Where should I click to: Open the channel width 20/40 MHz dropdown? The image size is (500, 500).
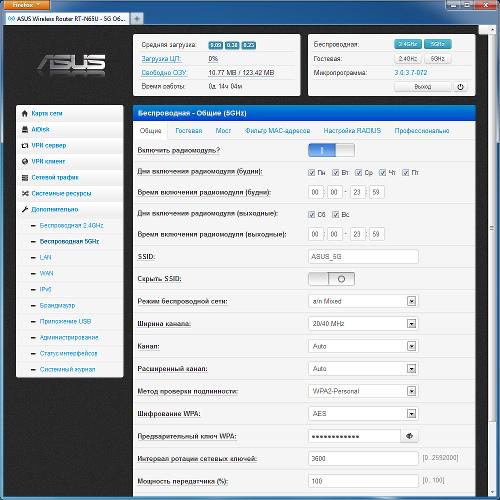(x=363, y=324)
